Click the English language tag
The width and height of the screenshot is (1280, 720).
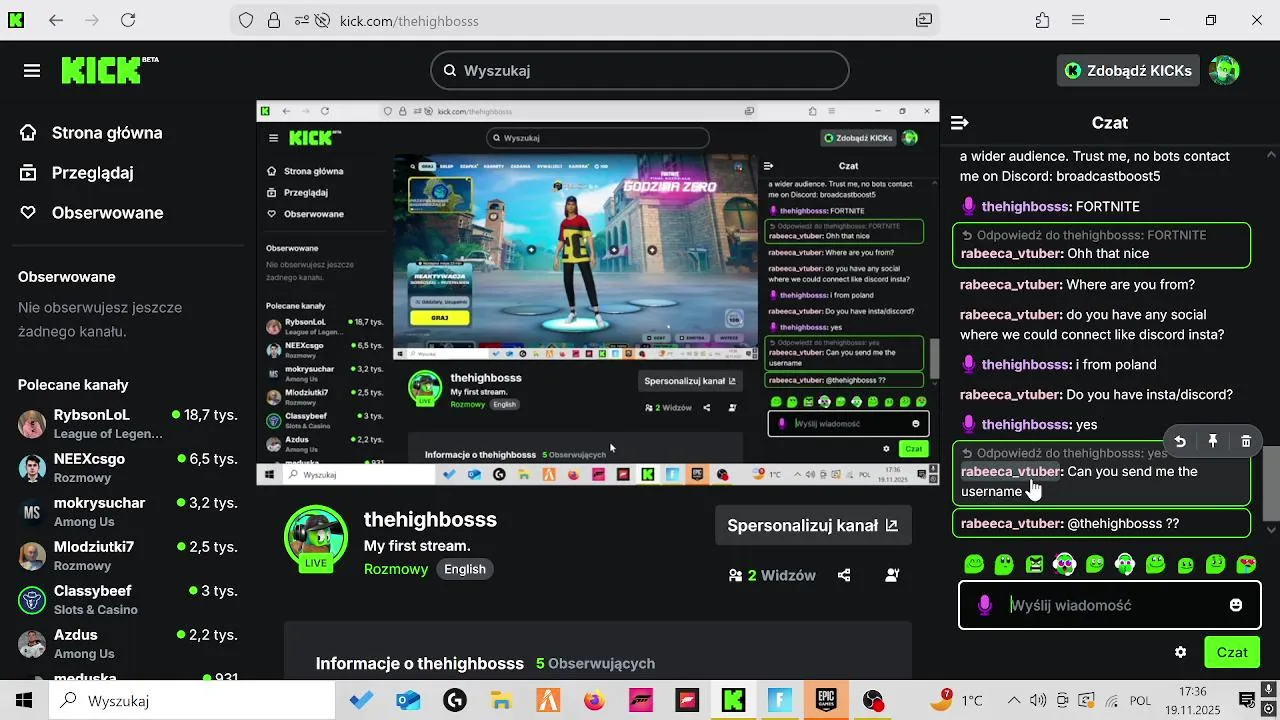pos(465,569)
